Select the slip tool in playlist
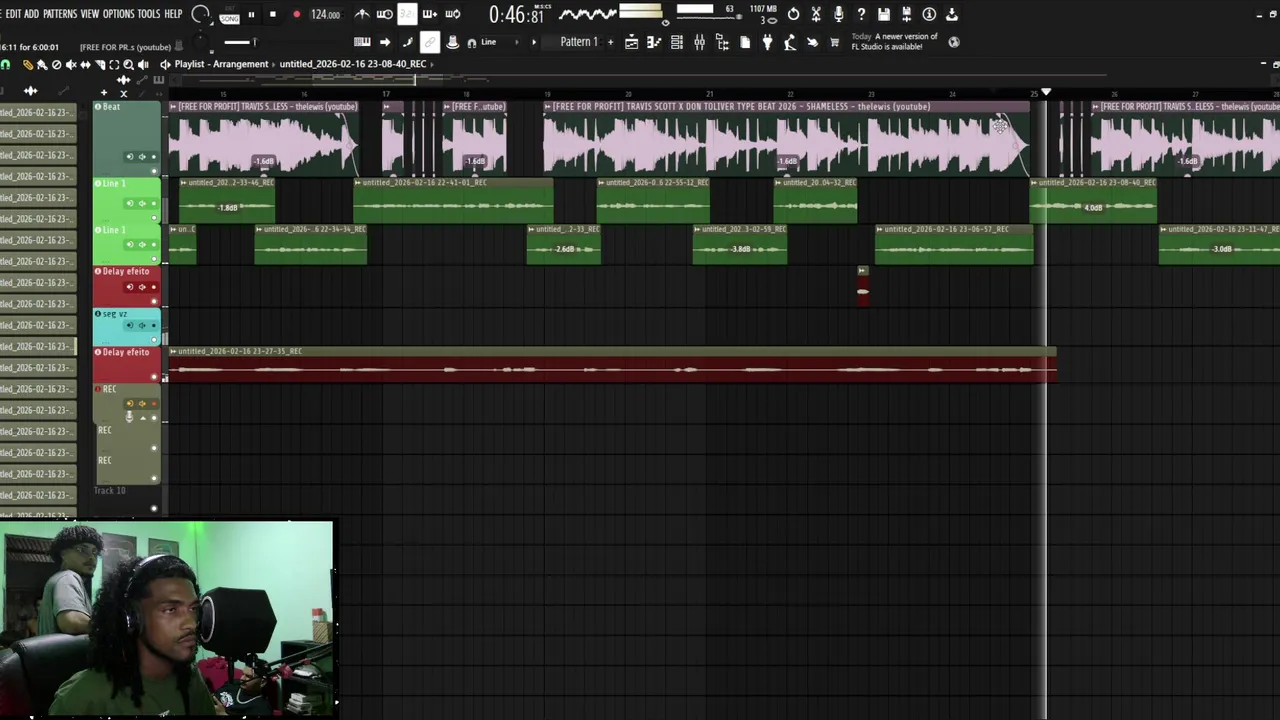This screenshot has height=720, width=1280. (x=85, y=65)
